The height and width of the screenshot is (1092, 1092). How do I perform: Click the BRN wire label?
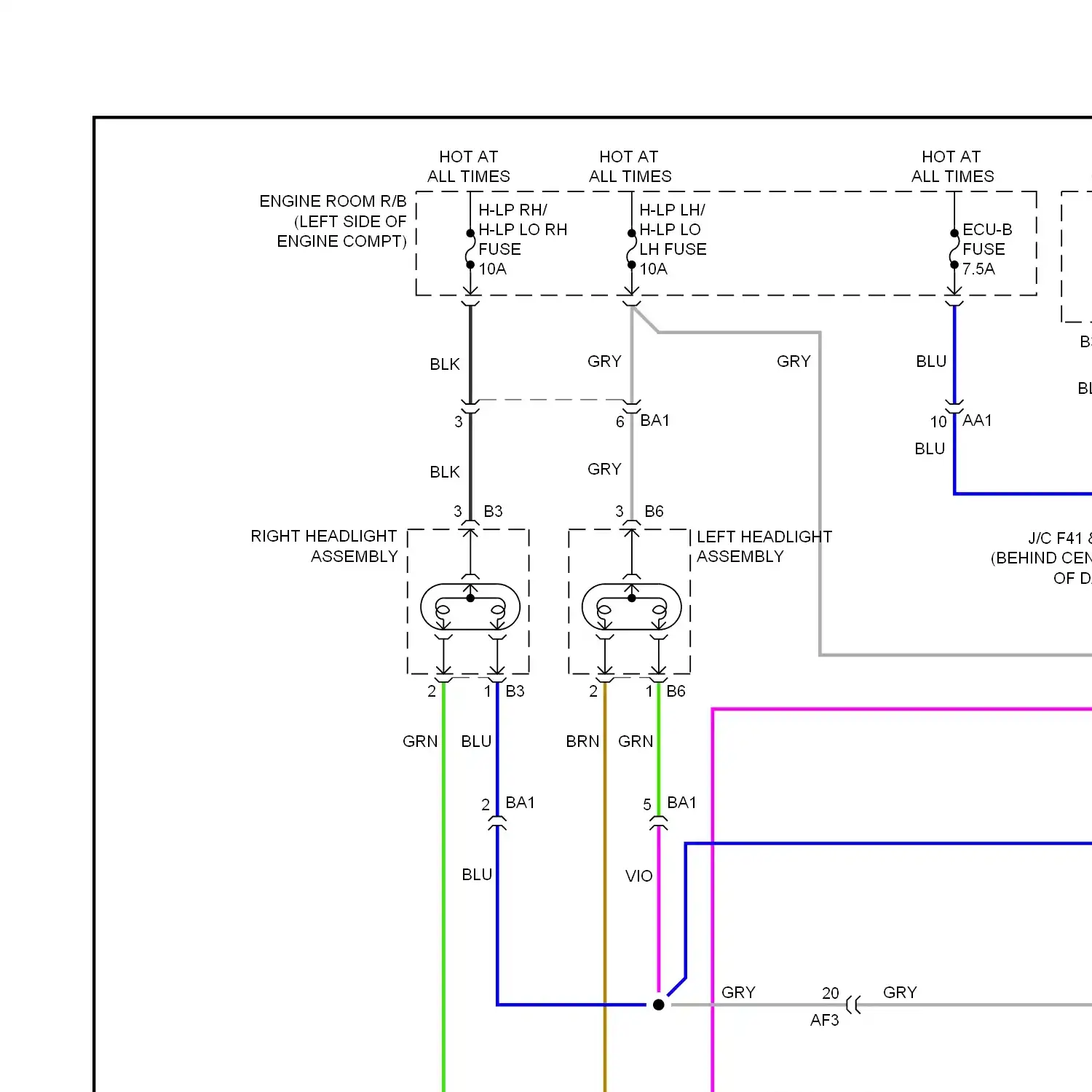[582, 741]
